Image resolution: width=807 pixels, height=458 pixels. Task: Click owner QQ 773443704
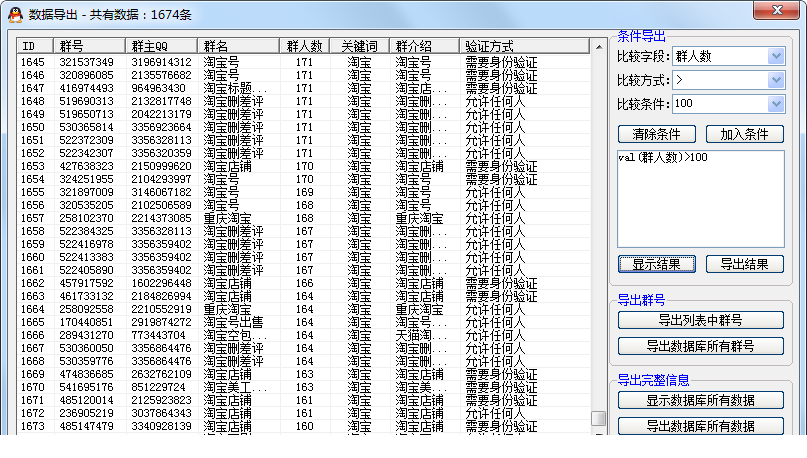[159, 335]
